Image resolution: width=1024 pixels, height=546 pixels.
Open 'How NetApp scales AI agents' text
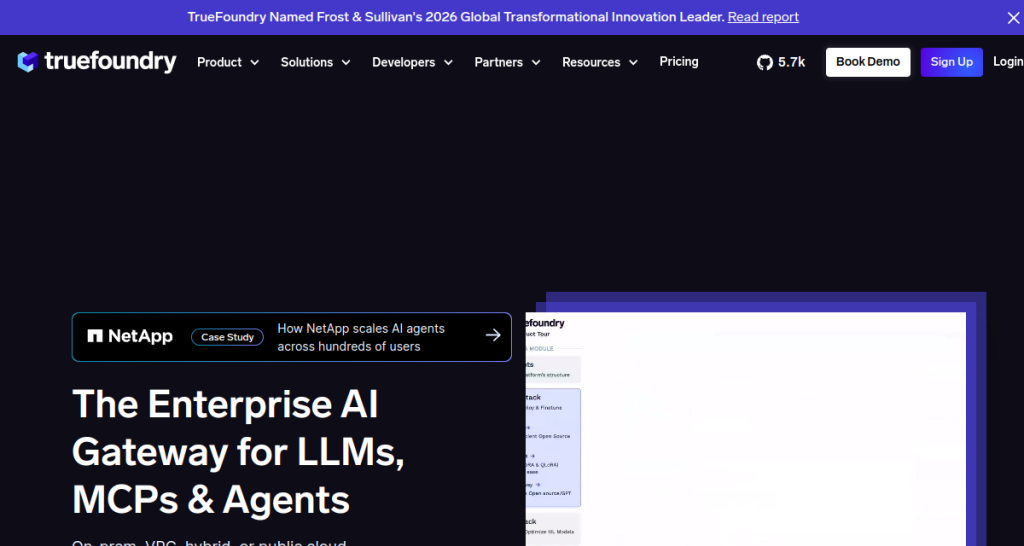click(x=361, y=337)
